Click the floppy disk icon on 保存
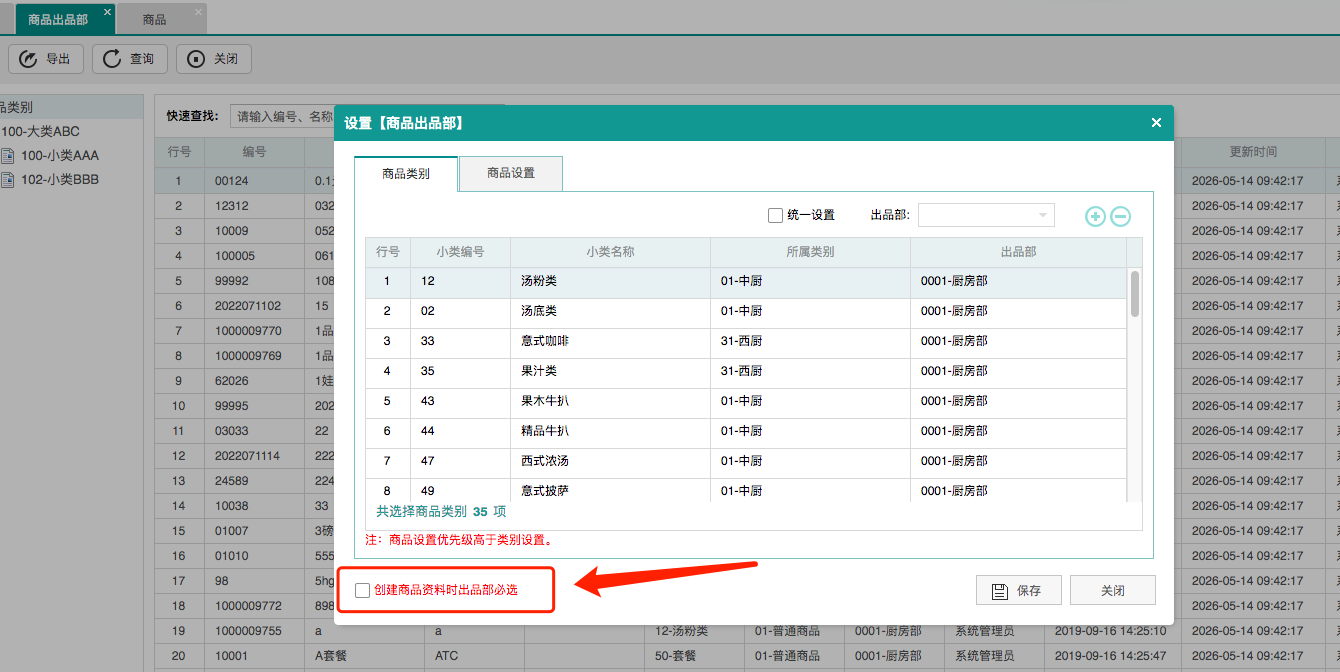The height and width of the screenshot is (672, 1340). click(999, 591)
